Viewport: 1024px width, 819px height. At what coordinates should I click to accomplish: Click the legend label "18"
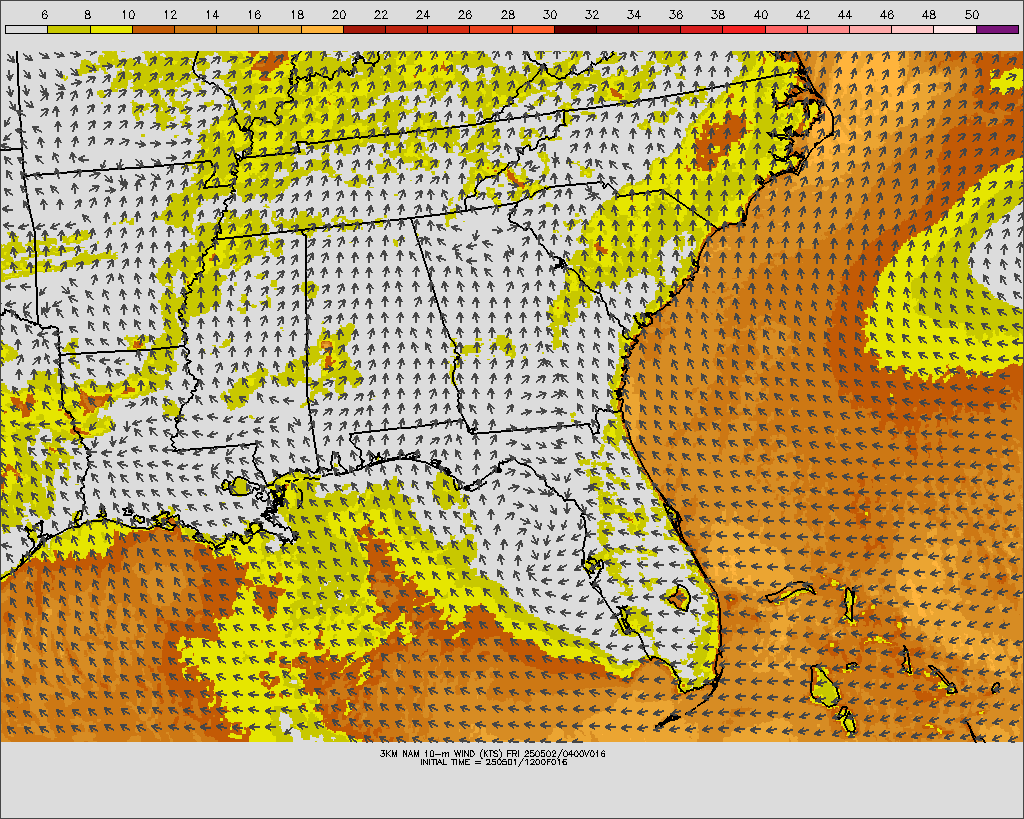(296, 14)
